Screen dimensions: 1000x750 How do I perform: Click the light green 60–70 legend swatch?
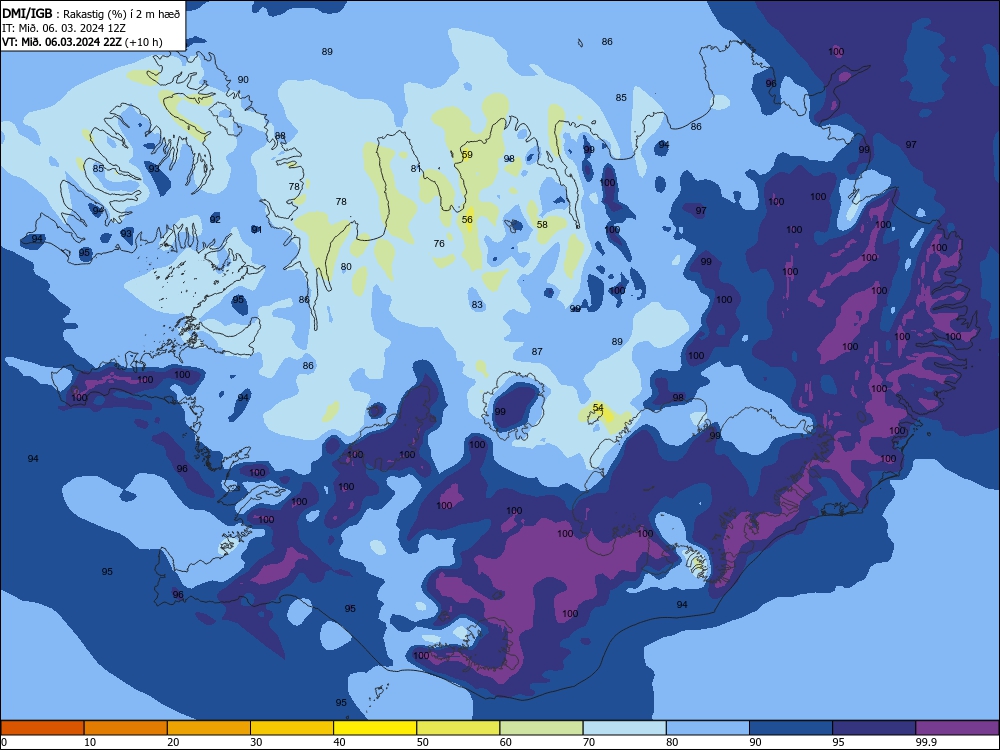click(541, 728)
